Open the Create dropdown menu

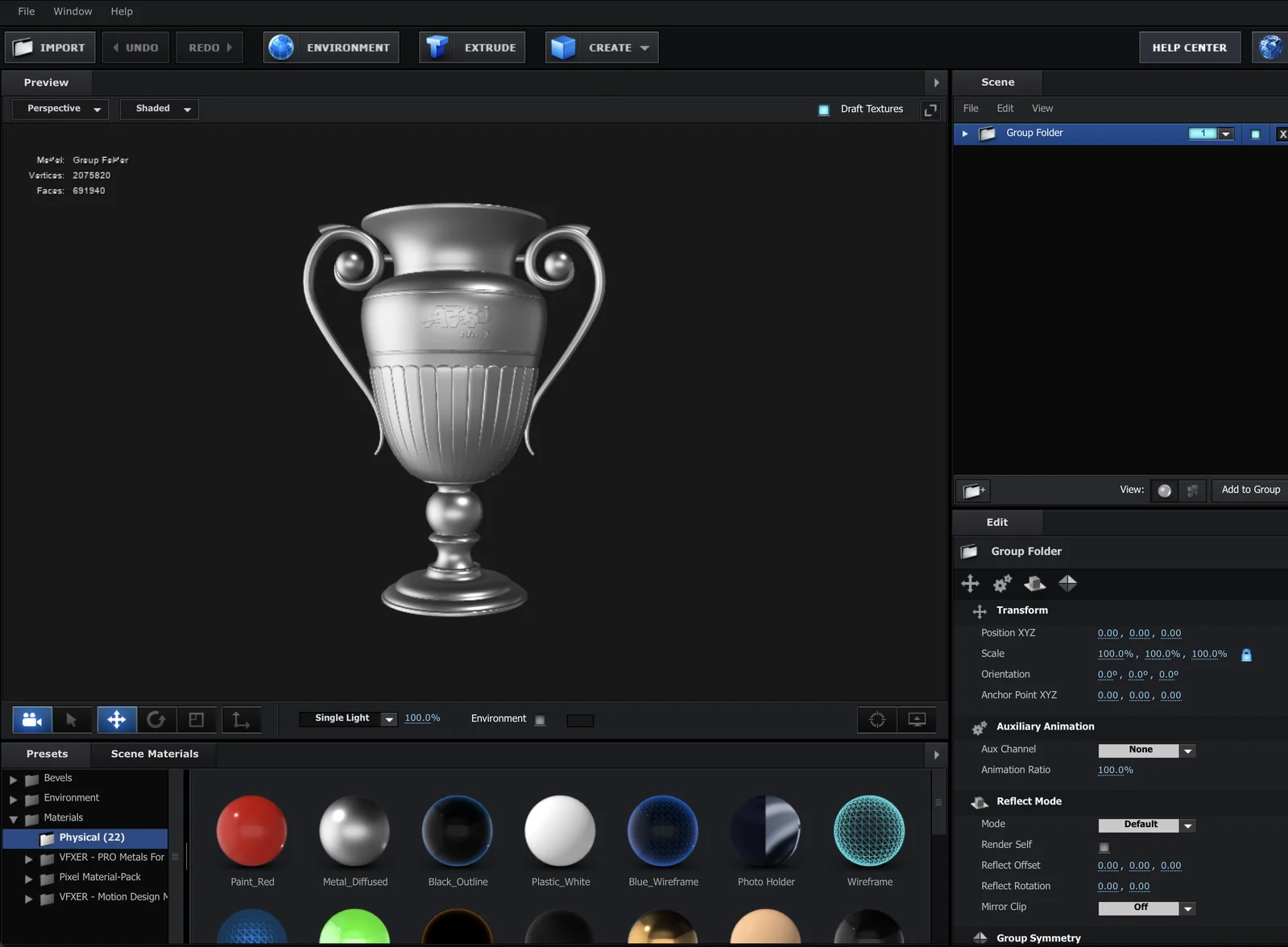click(602, 48)
